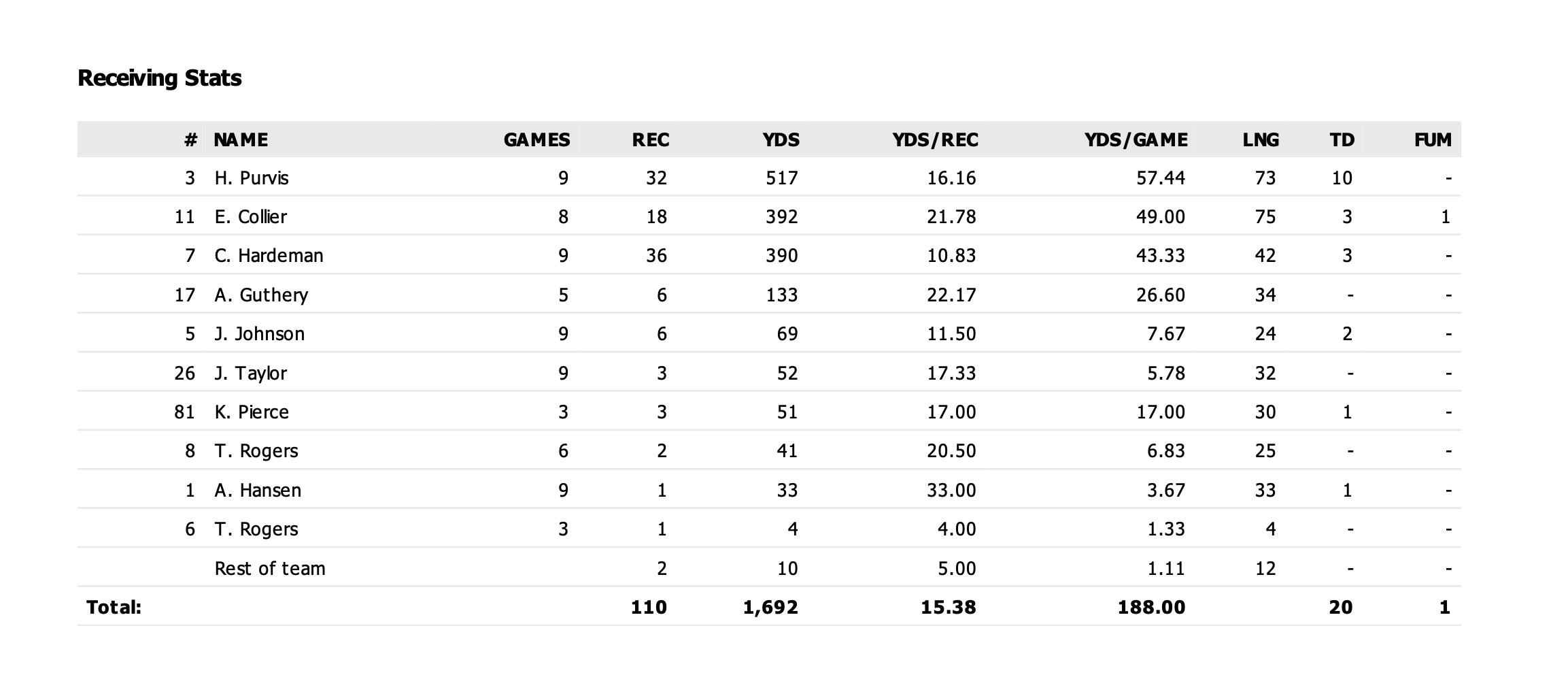Open E. Collier player link
Image resolution: width=1568 pixels, height=694 pixels.
point(250,217)
